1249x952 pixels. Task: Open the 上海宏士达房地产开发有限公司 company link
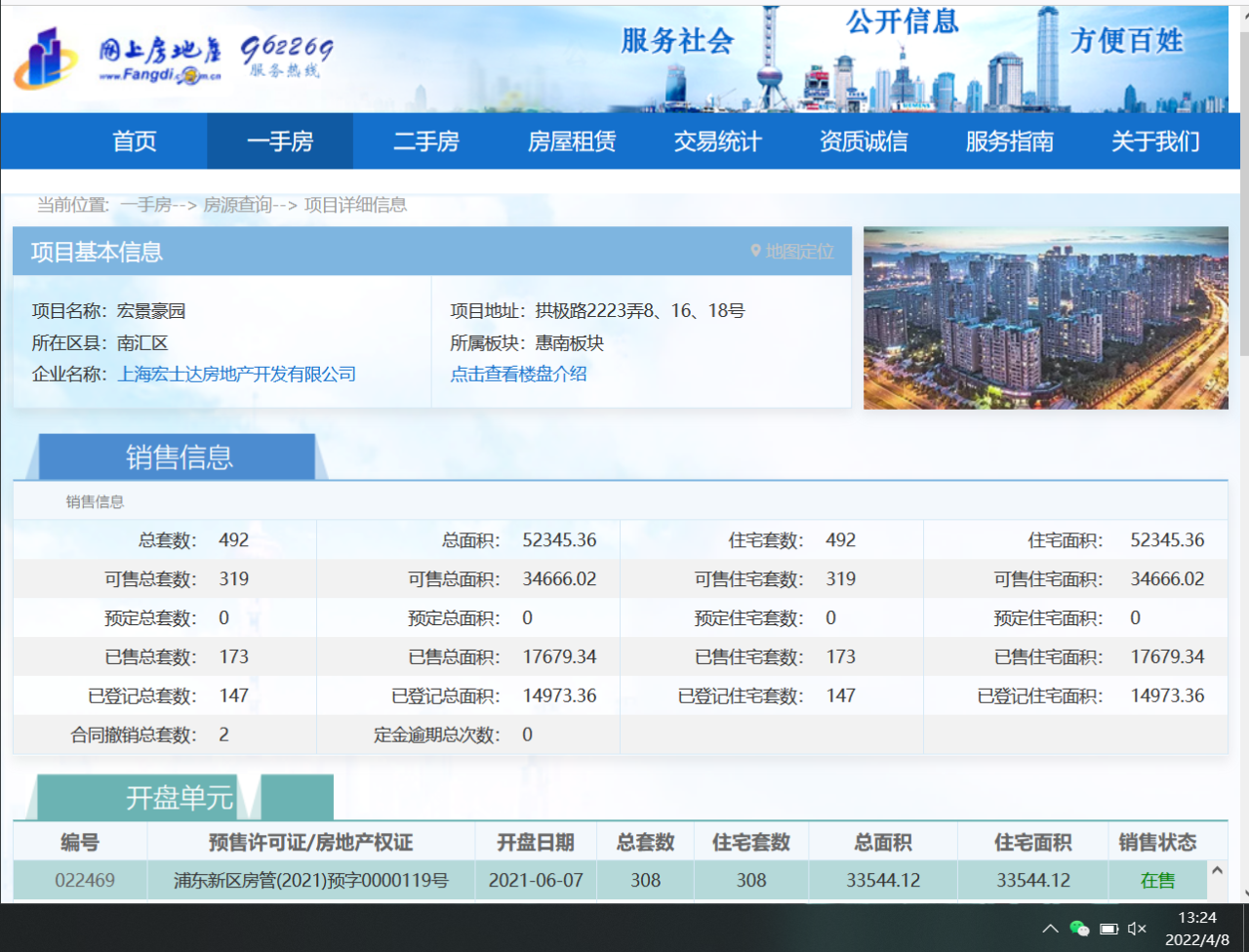(x=236, y=375)
